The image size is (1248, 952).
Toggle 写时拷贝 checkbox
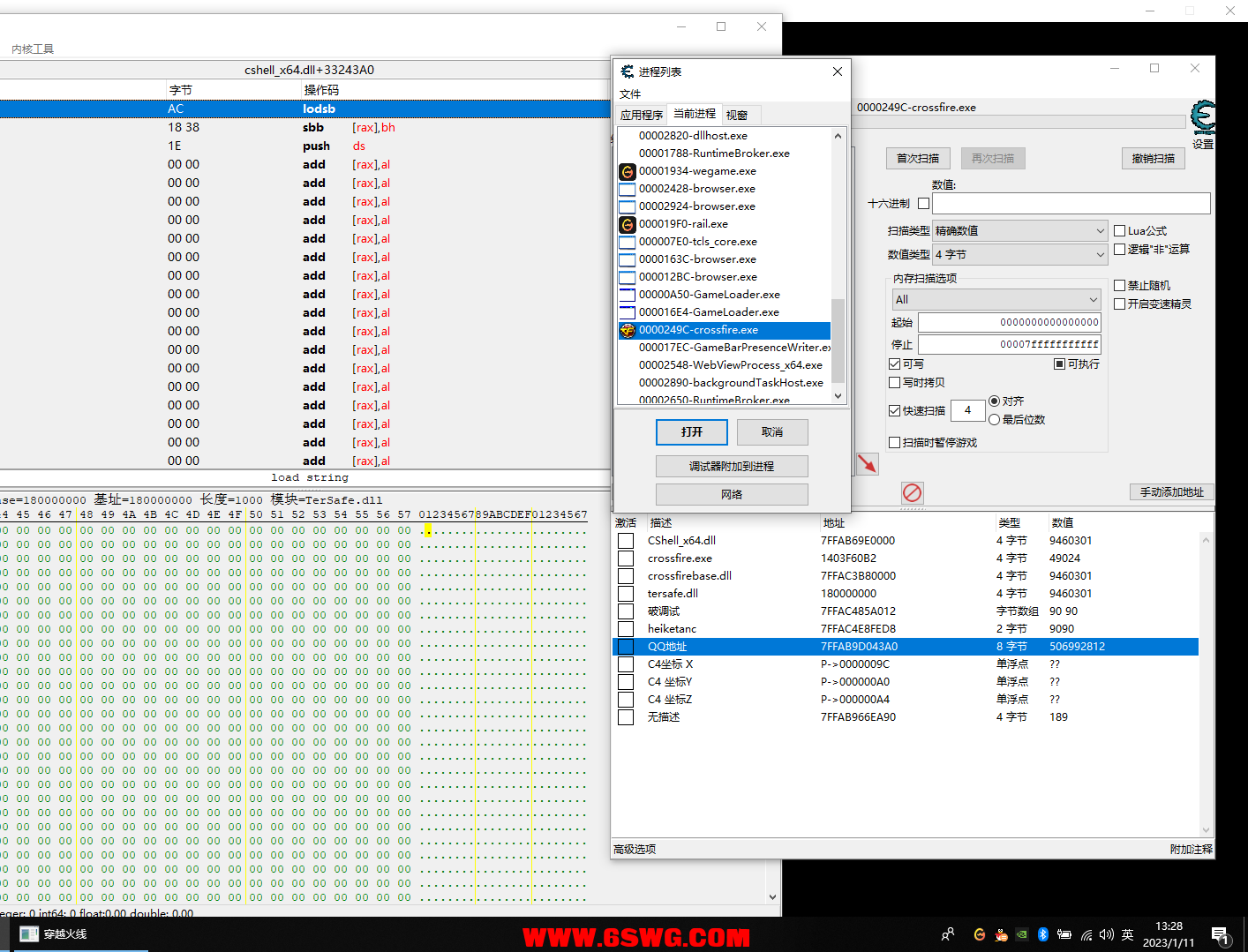(x=894, y=383)
